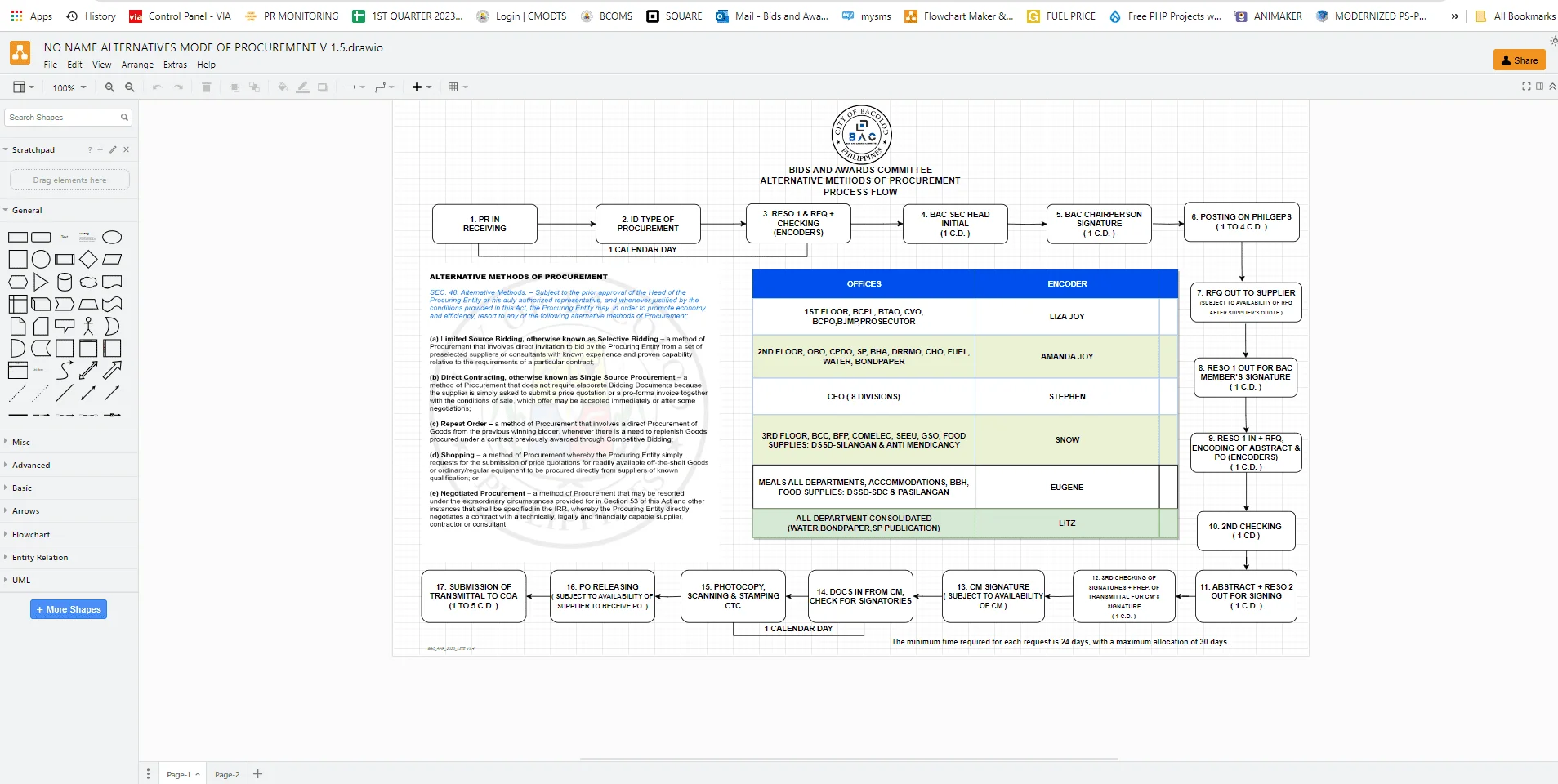The height and width of the screenshot is (784, 1558).
Task: Toggle appearance theme sun icon
Action: 1553,40
